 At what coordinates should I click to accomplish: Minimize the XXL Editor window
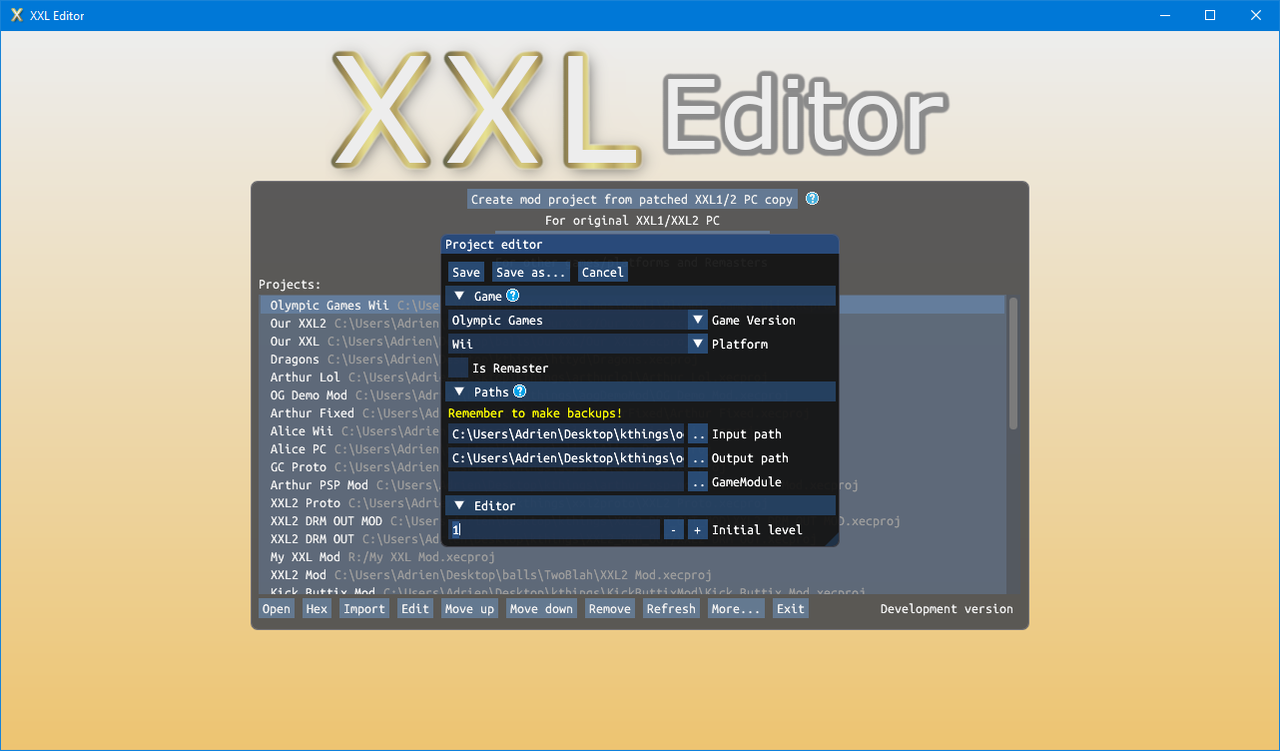(x=1164, y=15)
